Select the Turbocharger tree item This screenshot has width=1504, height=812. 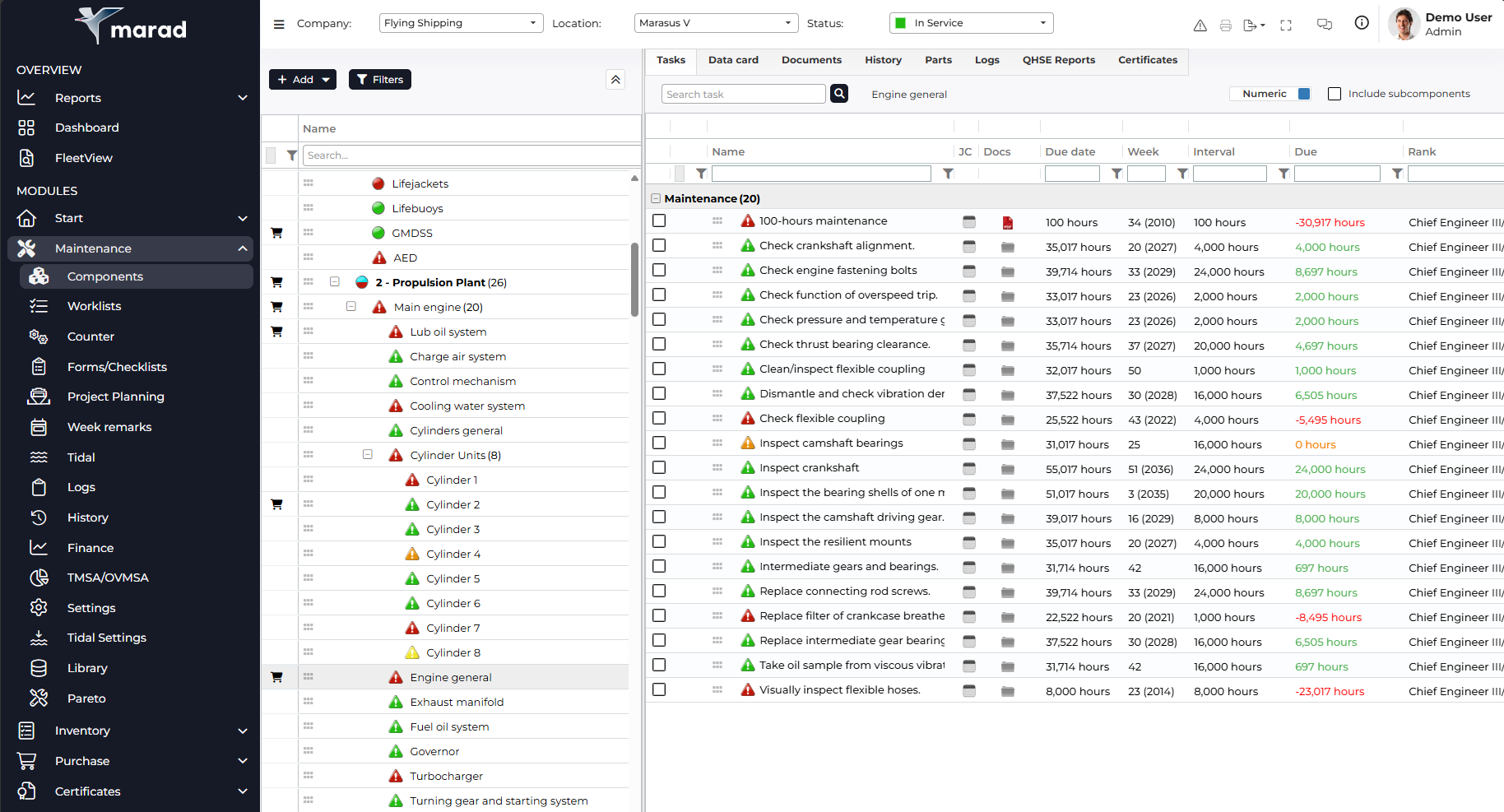(x=446, y=776)
